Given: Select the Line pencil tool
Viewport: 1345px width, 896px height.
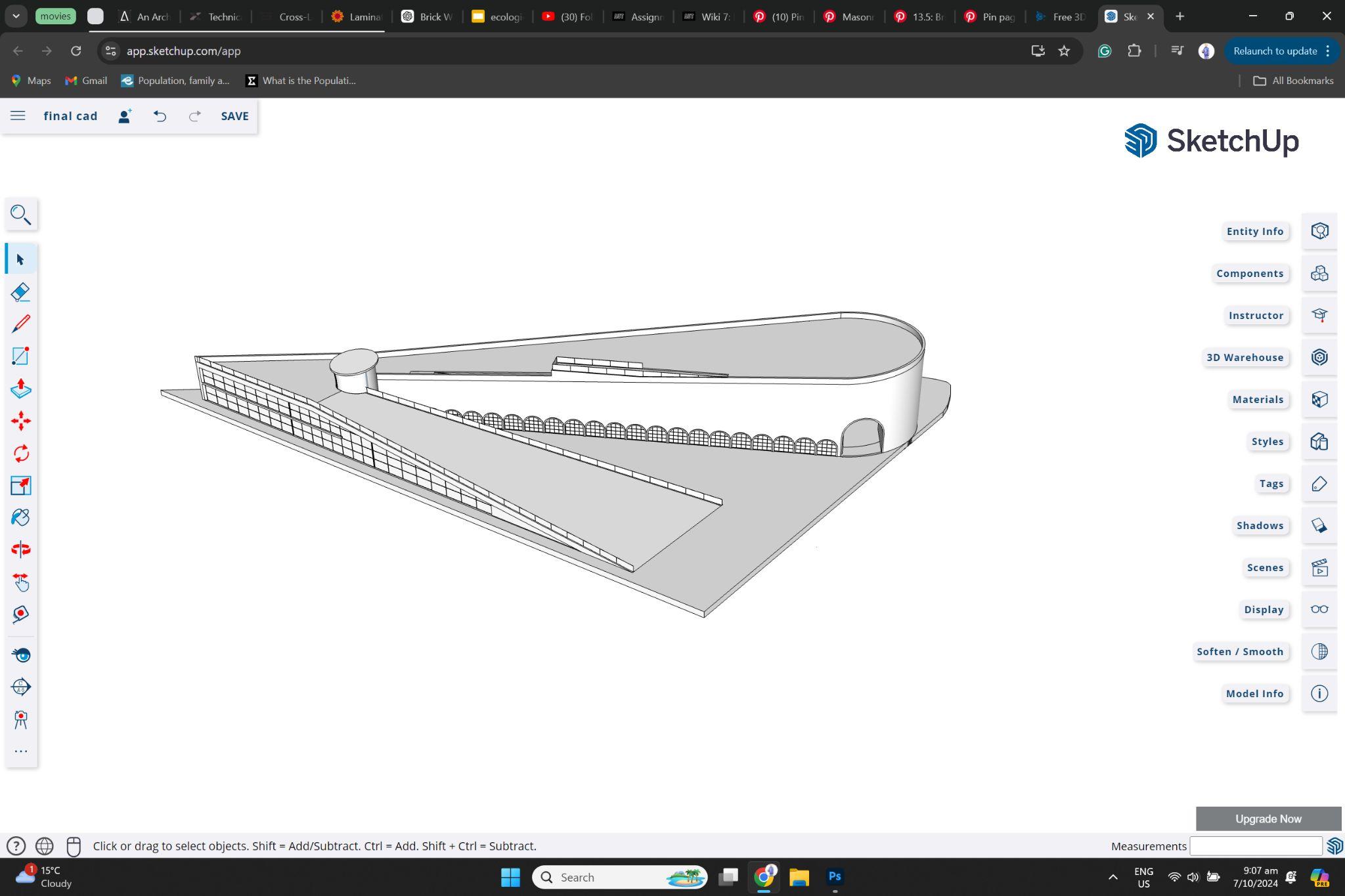Looking at the screenshot, I should pyautogui.click(x=20, y=324).
